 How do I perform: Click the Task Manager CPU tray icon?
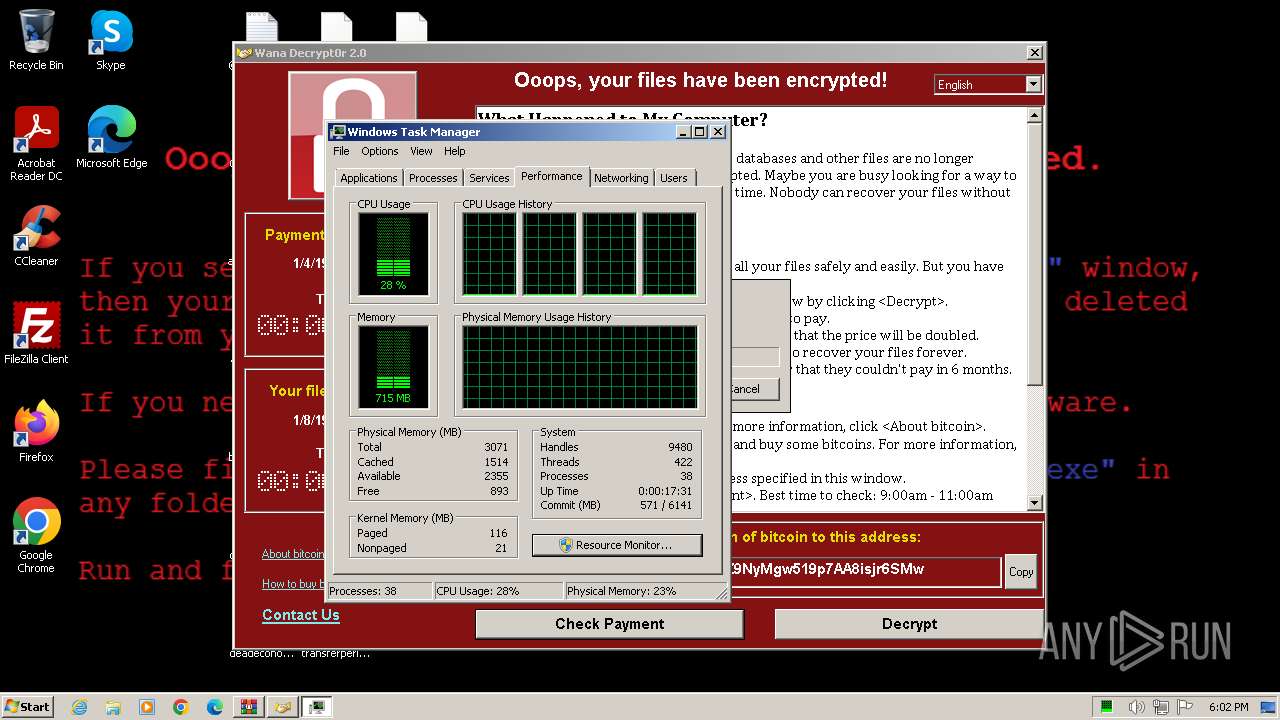(1107, 707)
